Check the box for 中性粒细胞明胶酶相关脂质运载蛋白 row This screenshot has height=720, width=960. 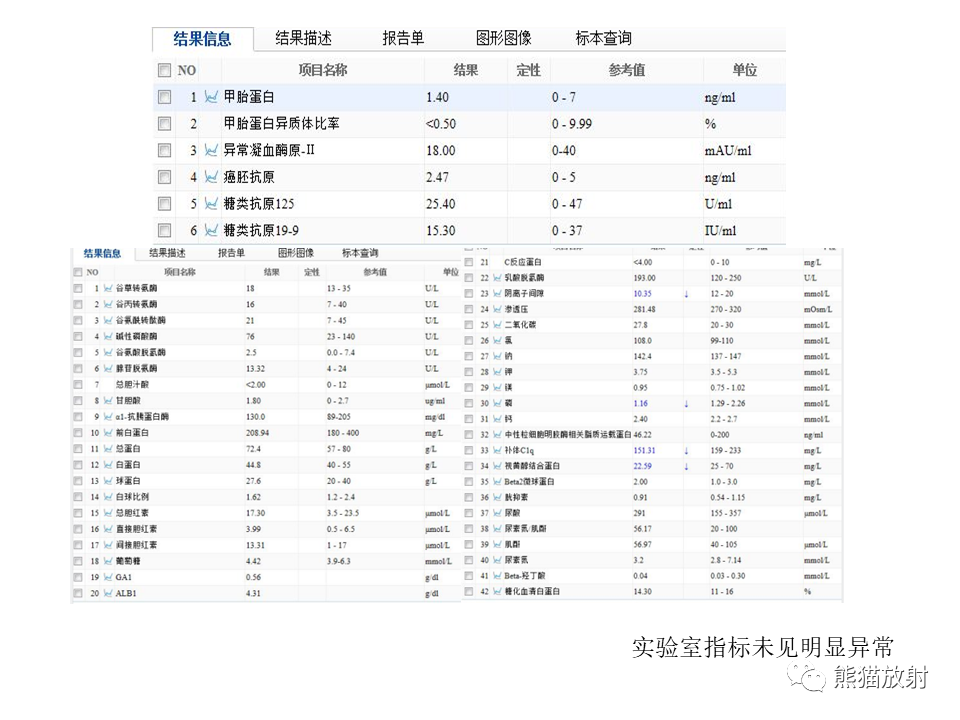coord(468,435)
